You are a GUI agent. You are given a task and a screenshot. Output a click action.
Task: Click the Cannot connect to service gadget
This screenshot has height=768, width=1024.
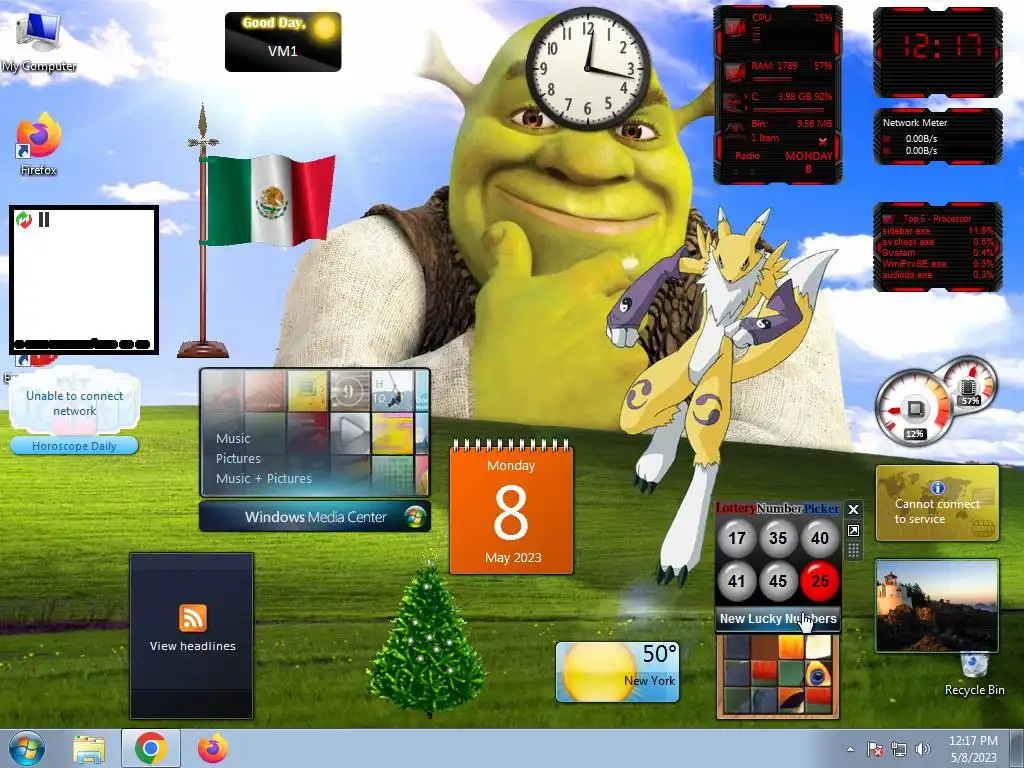[x=937, y=504]
